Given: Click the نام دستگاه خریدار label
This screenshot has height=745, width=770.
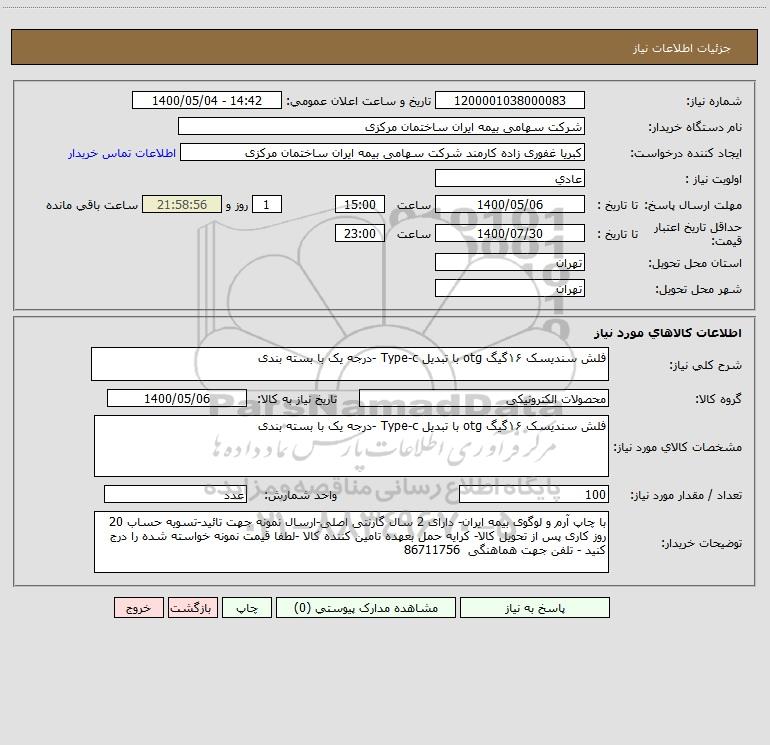Looking at the screenshot, I should [x=695, y=128].
